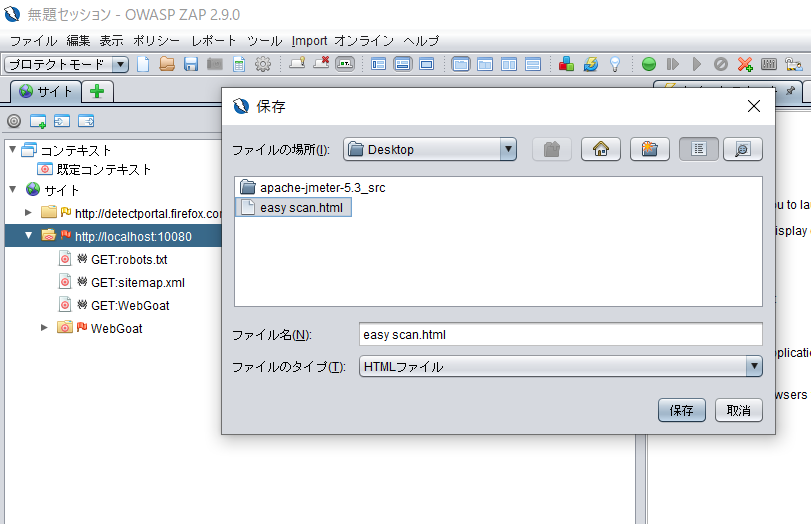Click the Full layout icon

tap(427, 64)
